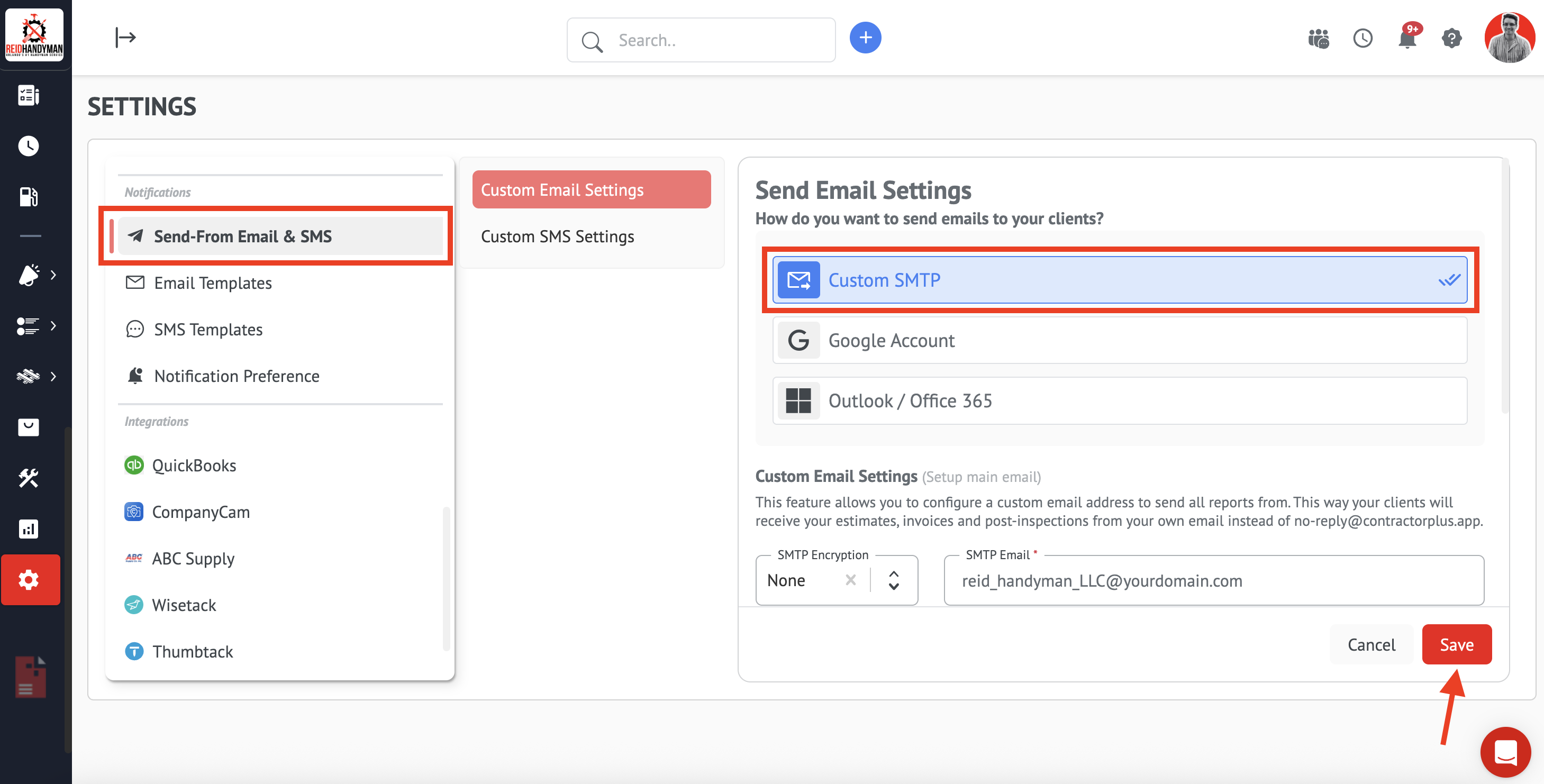1544x784 pixels.
Task: Switch to Custom SMS Settings tab
Action: click(x=557, y=237)
